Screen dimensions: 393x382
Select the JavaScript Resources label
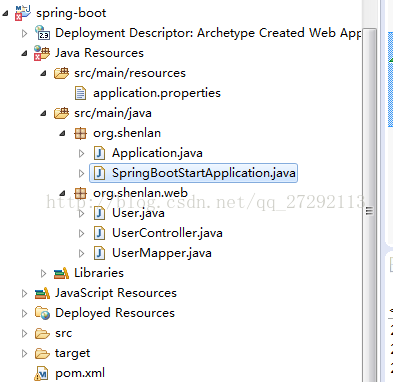pyautogui.click(x=116, y=293)
